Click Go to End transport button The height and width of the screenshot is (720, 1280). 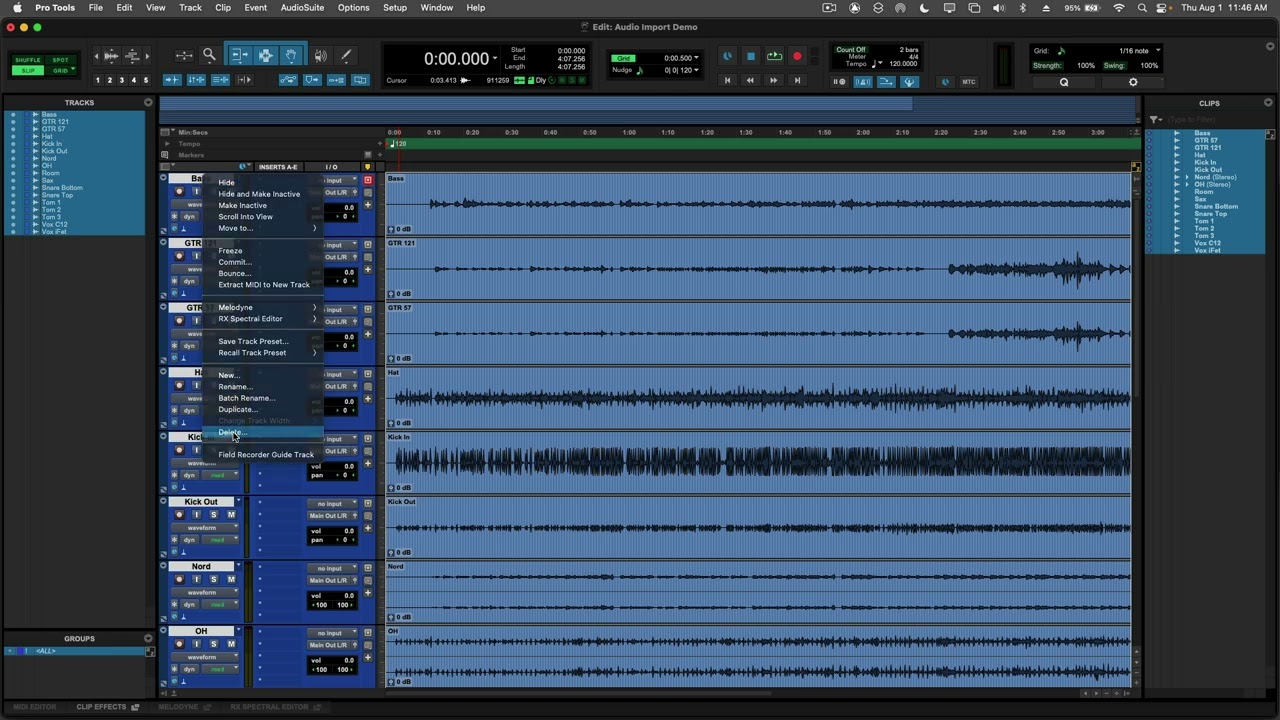(x=797, y=81)
